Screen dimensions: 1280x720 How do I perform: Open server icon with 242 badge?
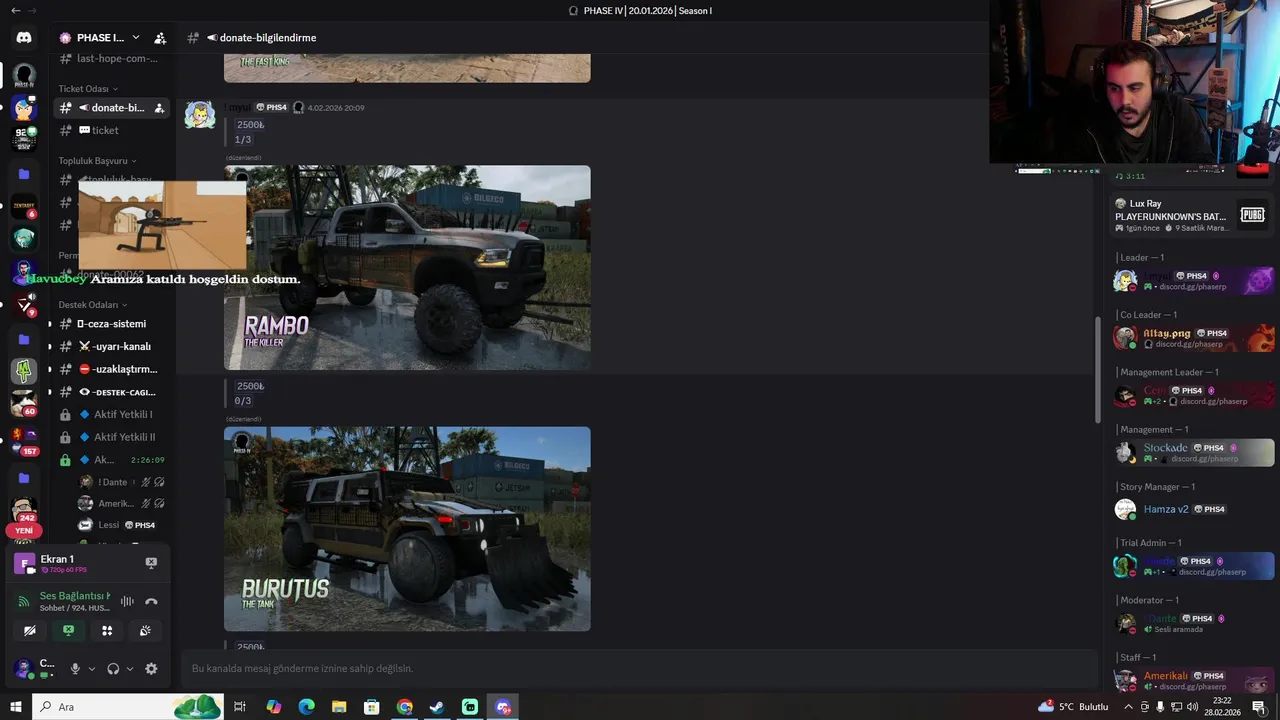tap(24, 509)
